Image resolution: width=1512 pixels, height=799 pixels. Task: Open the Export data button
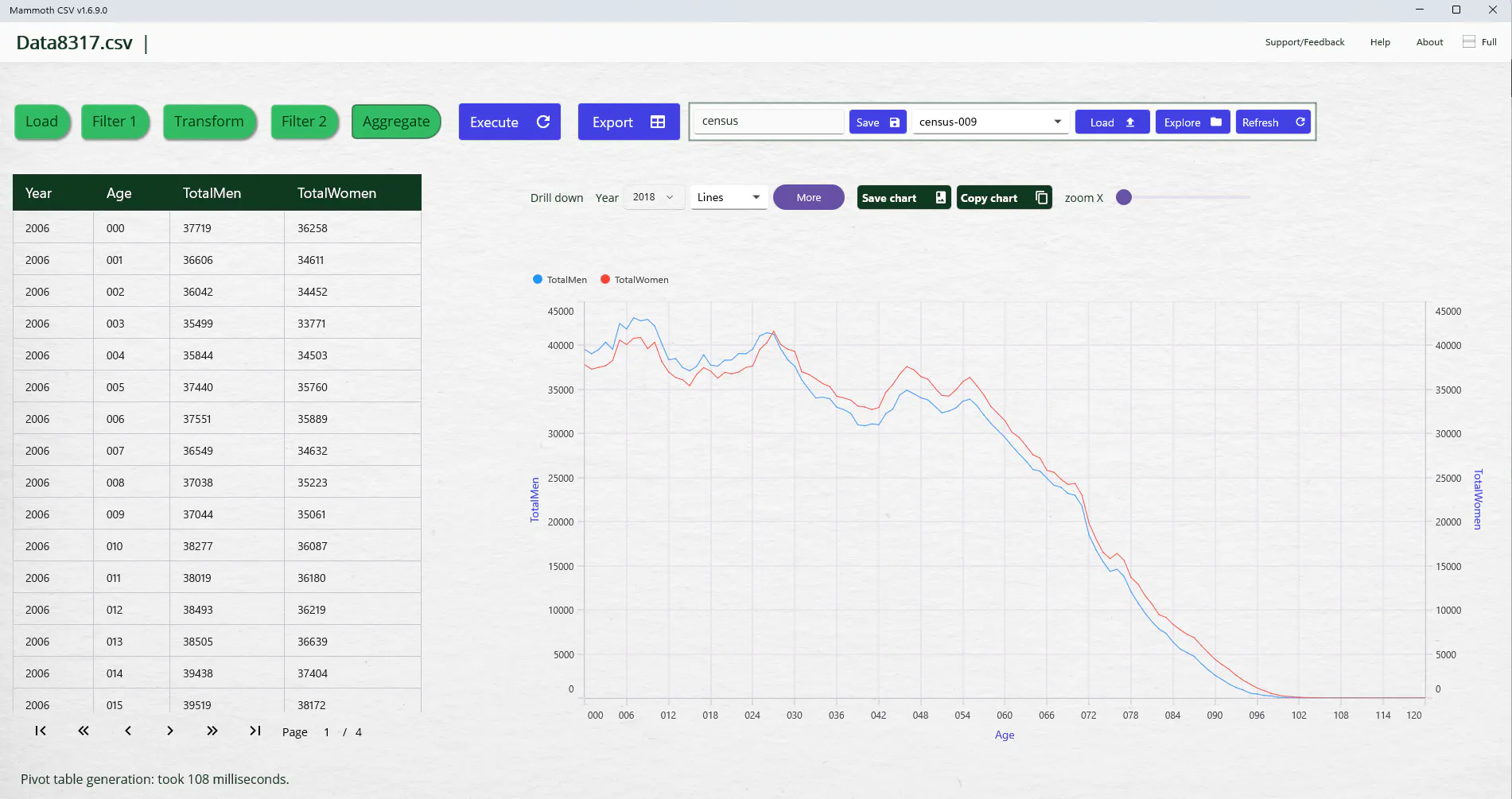click(628, 122)
